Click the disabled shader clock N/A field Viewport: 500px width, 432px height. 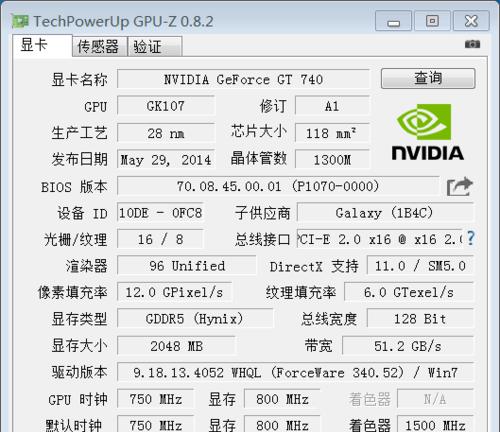435,399
